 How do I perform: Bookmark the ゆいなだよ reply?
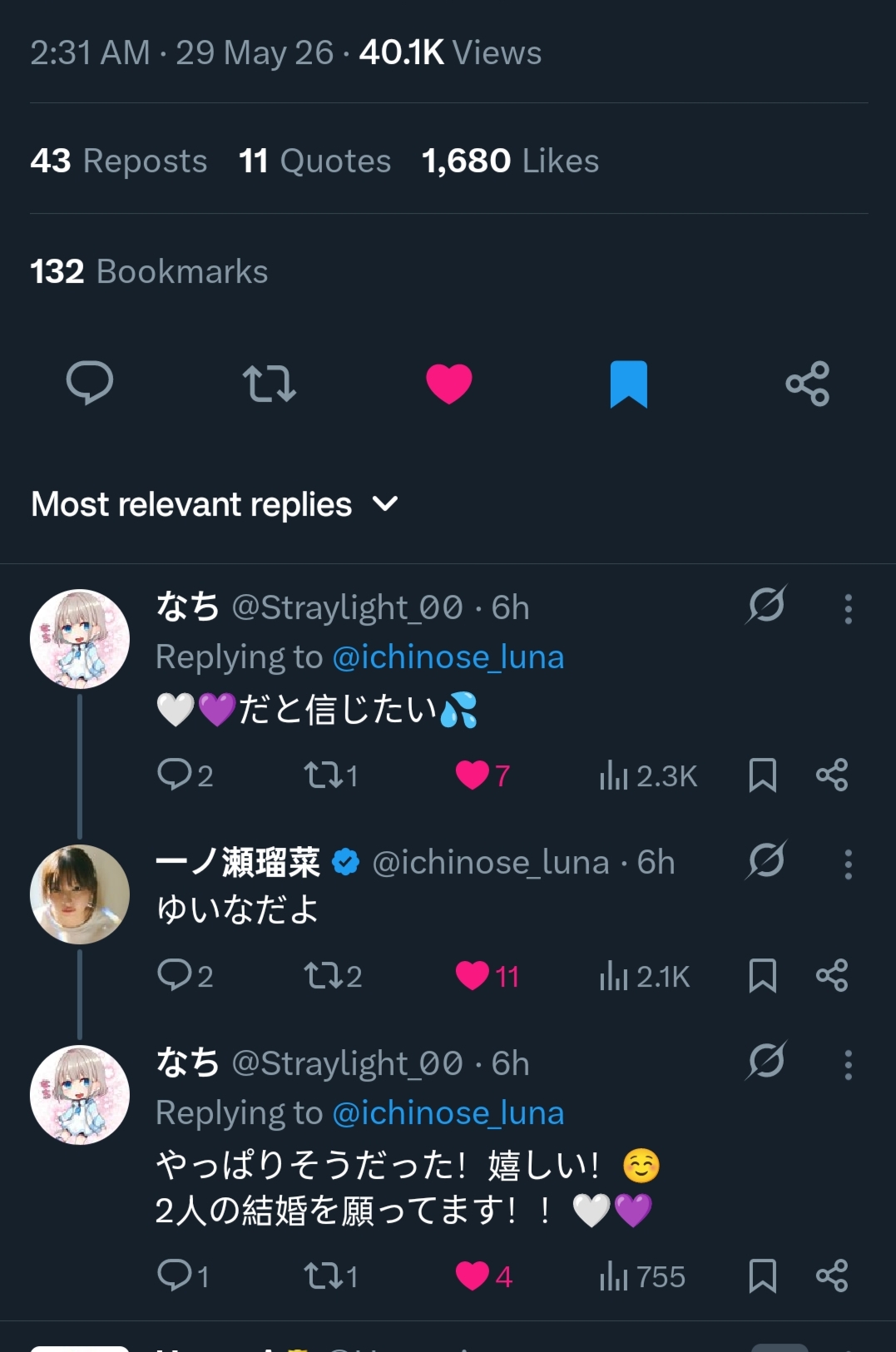tap(762, 976)
